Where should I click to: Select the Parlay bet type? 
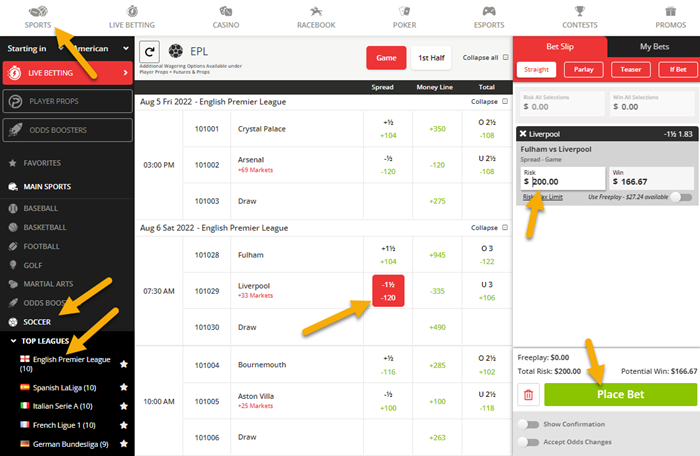pos(583,69)
